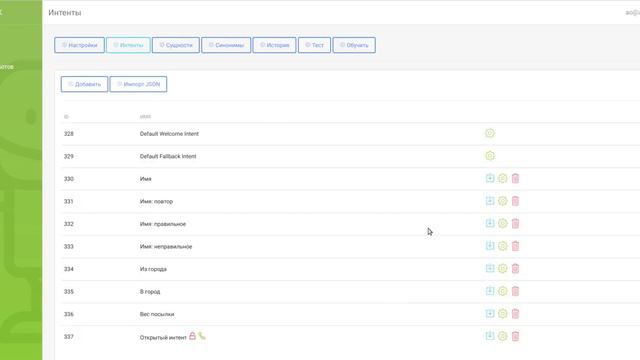This screenshot has width=640, height=360.
Task: Click blue download icon for Вес посылки
Action: (490, 313)
